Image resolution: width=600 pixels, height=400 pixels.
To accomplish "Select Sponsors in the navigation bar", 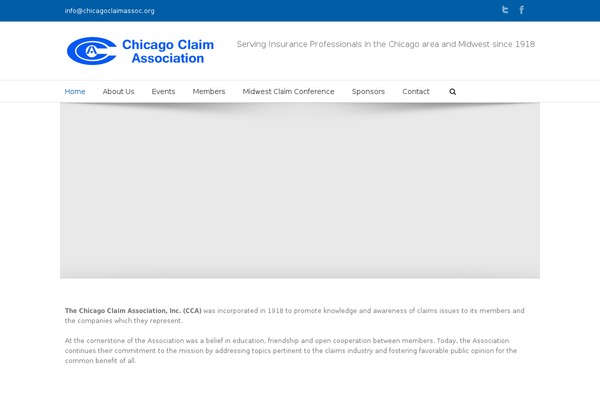I will pyautogui.click(x=368, y=92).
